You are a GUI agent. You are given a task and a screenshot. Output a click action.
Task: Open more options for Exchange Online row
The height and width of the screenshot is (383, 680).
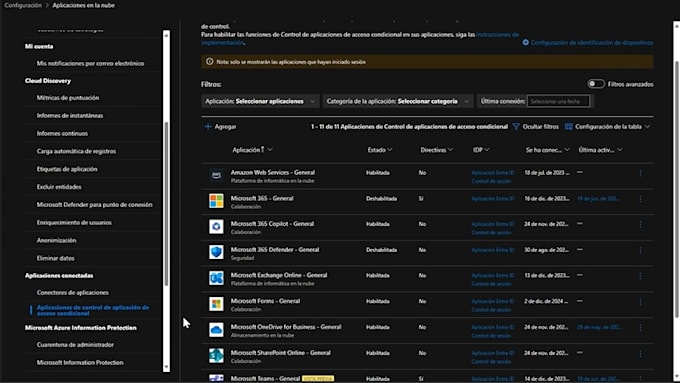(640, 276)
